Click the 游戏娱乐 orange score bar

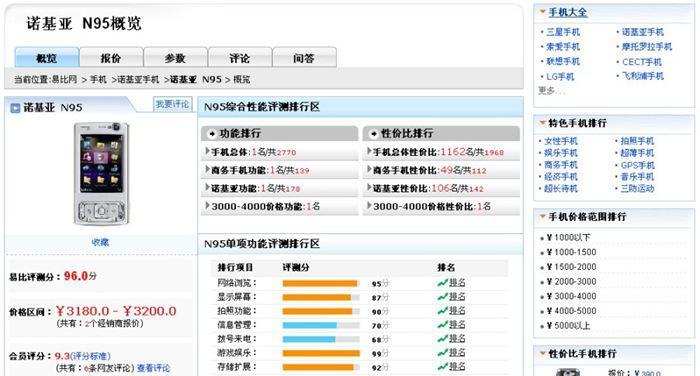pos(321,353)
